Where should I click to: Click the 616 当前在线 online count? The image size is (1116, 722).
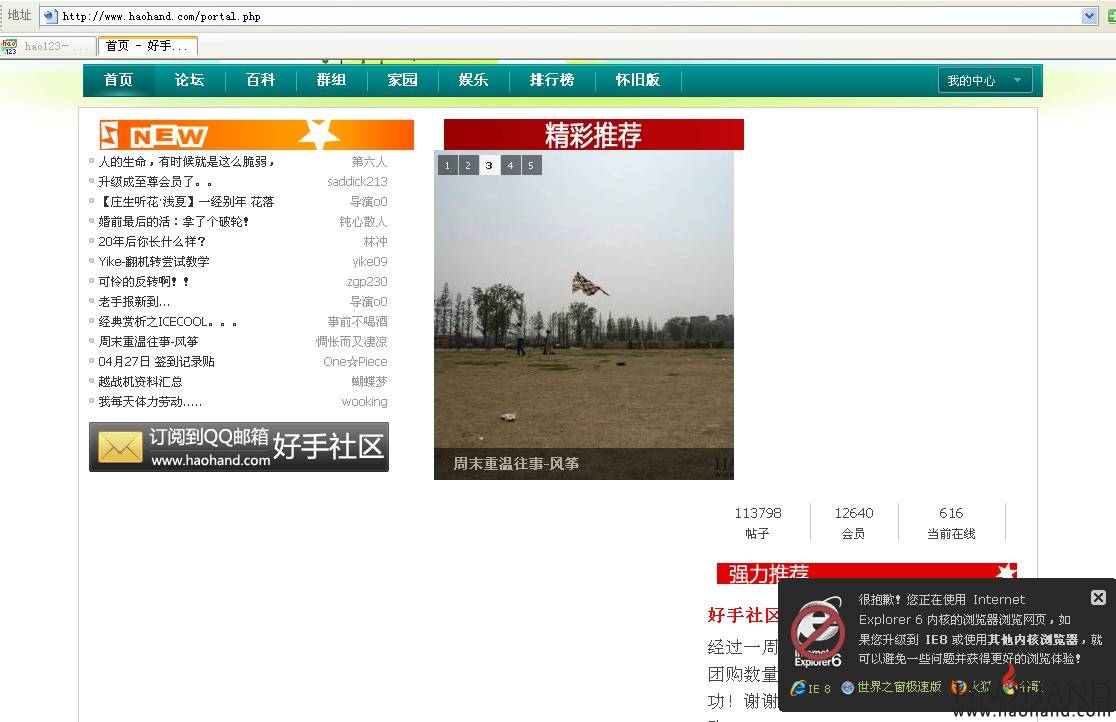[952, 523]
